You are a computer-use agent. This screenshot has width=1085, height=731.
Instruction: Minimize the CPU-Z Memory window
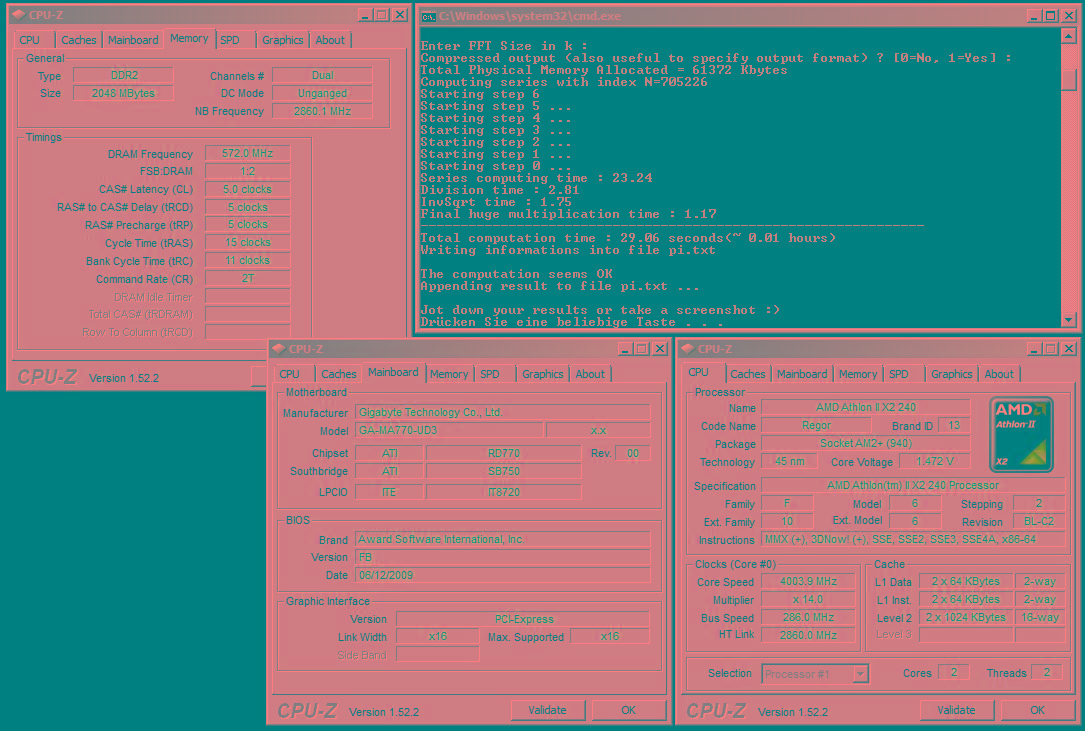coord(365,15)
